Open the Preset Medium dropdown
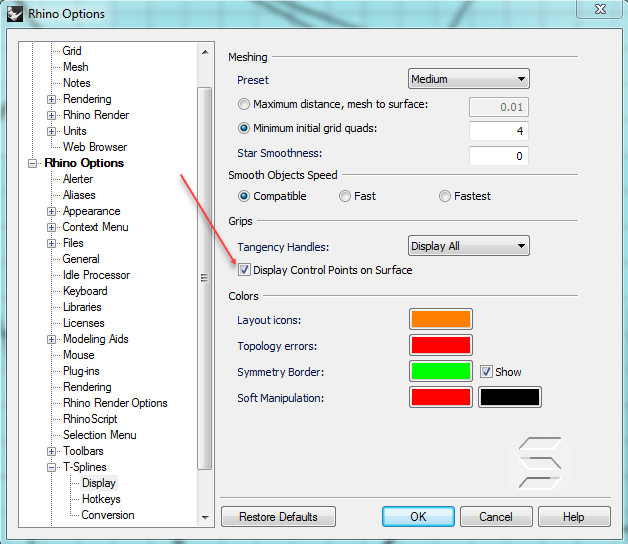628x544 pixels. click(x=469, y=79)
